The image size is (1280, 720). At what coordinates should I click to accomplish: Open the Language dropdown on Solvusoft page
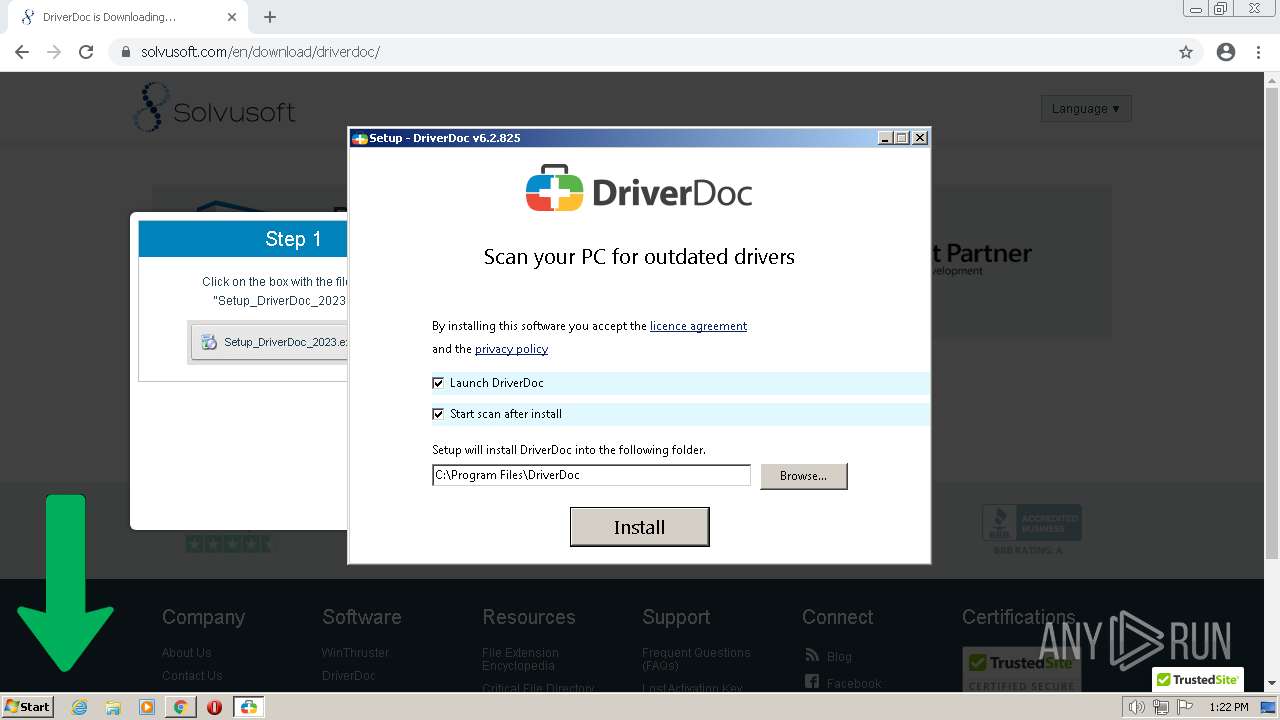click(x=1086, y=108)
